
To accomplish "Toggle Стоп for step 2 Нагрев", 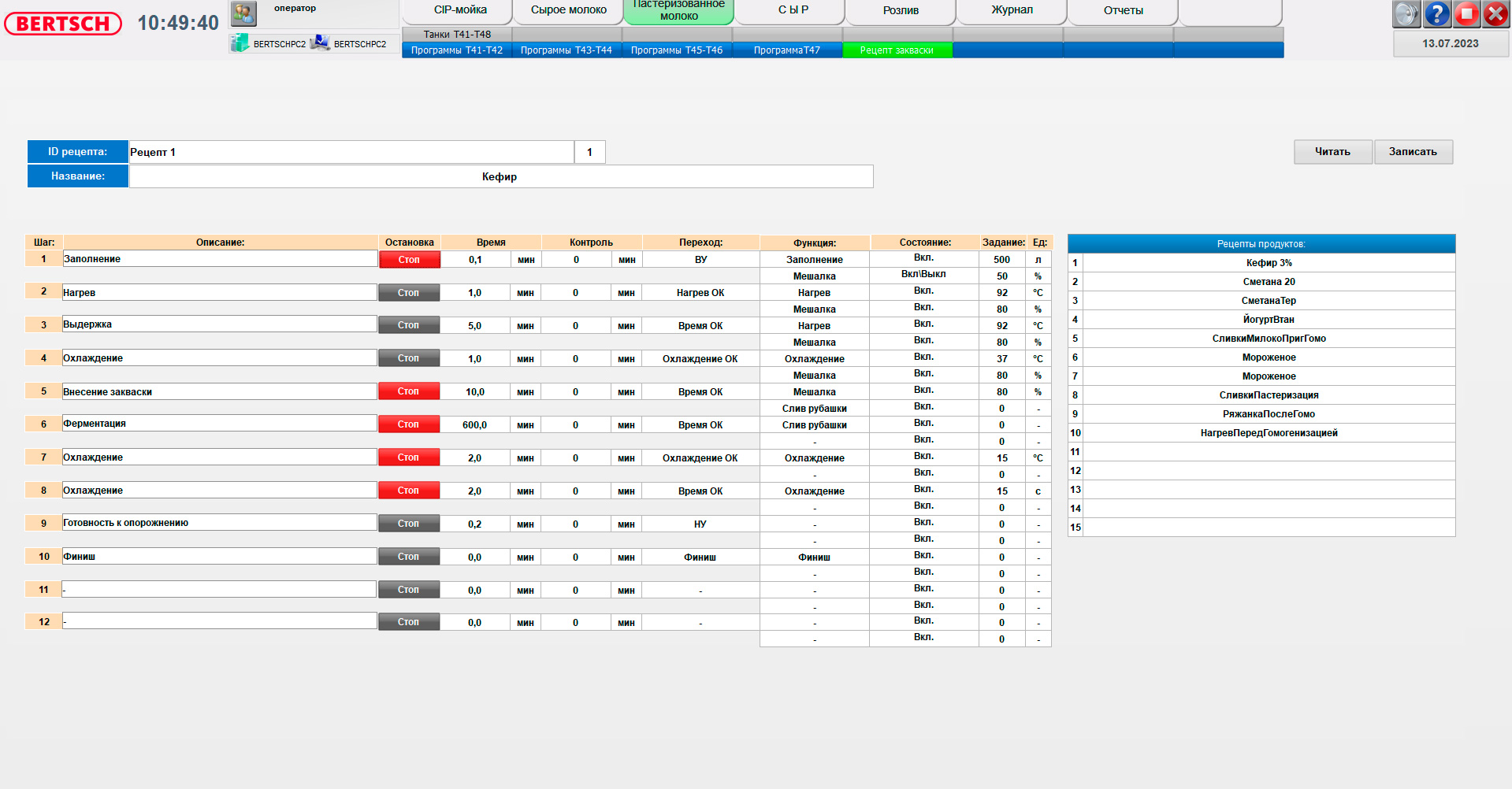I will [x=408, y=293].
